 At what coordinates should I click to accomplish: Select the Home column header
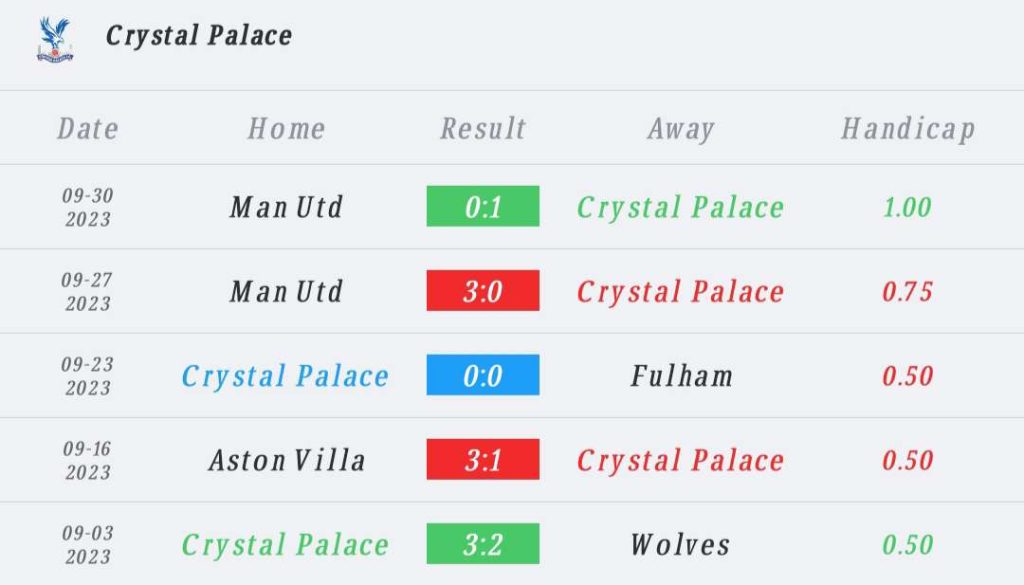286,129
